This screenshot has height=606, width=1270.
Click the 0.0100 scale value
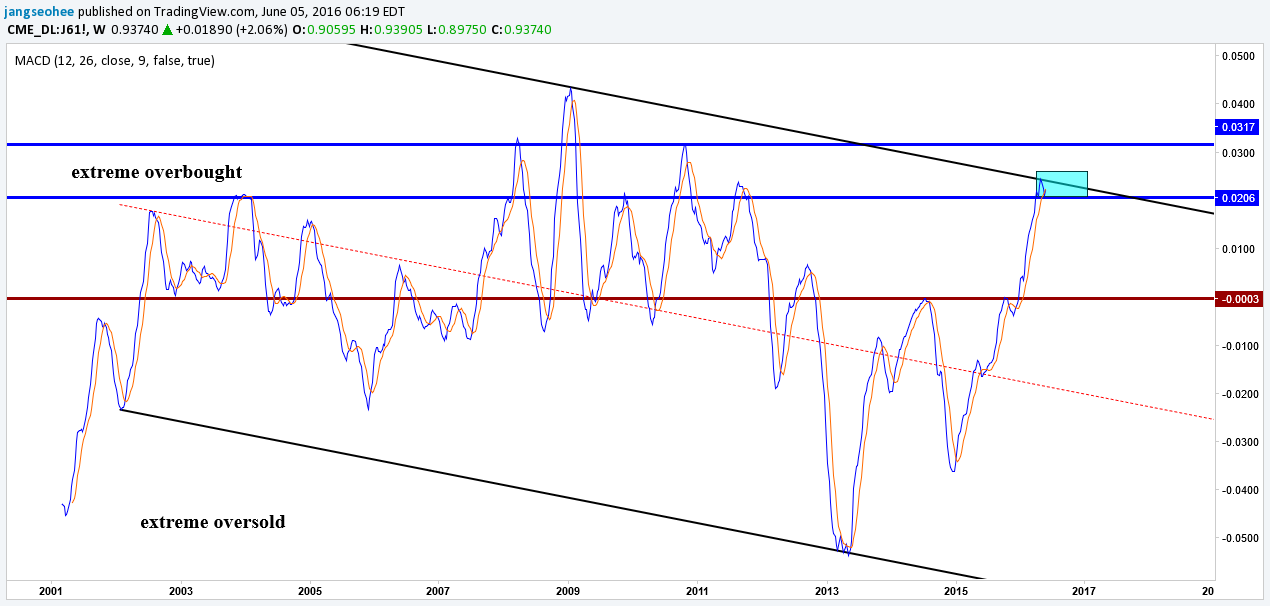pyautogui.click(x=1239, y=249)
